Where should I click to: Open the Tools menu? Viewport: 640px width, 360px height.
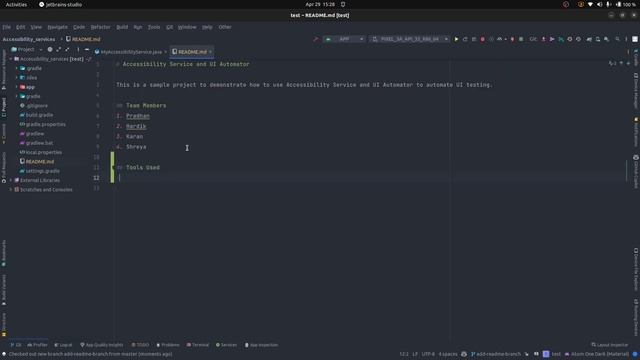[x=154, y=27]
